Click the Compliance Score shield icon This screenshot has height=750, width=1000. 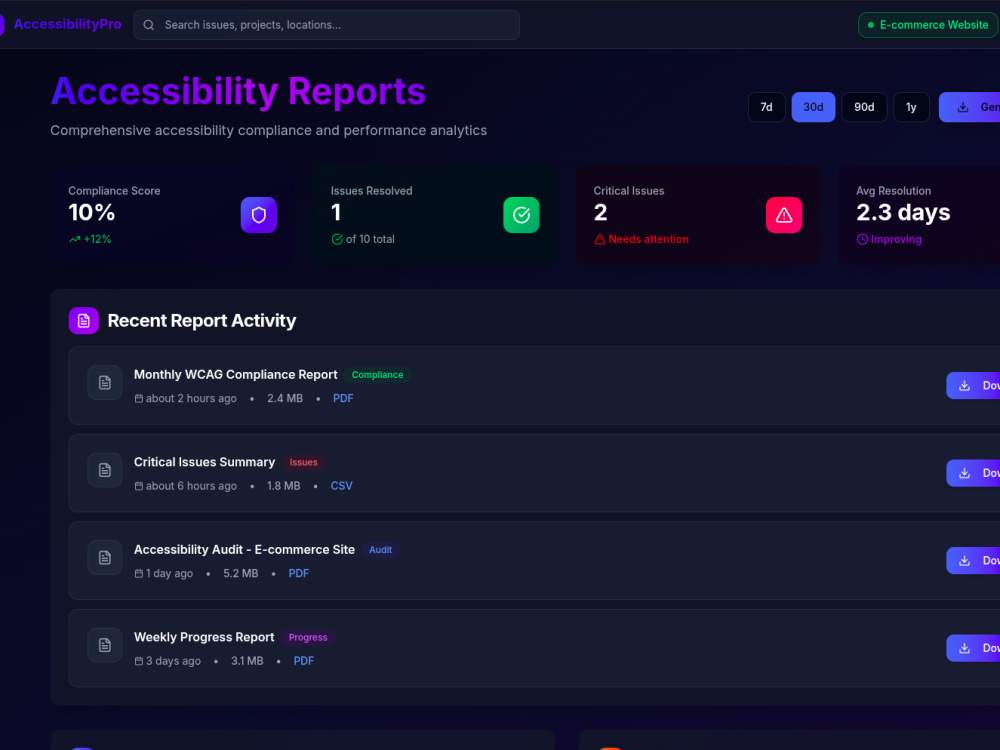pos(259,215)
